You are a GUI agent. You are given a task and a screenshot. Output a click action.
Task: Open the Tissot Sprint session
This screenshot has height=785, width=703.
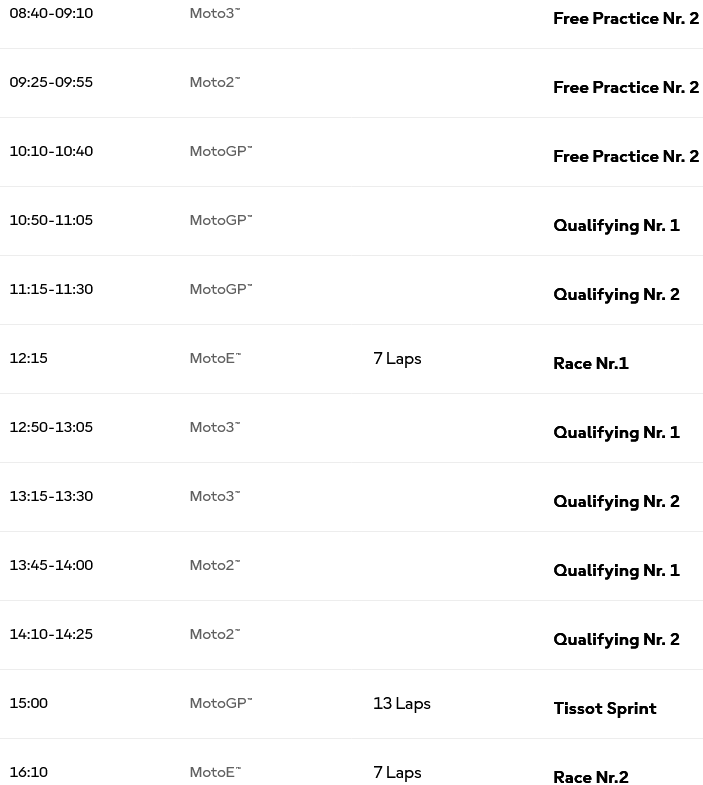tap(605, 708)
